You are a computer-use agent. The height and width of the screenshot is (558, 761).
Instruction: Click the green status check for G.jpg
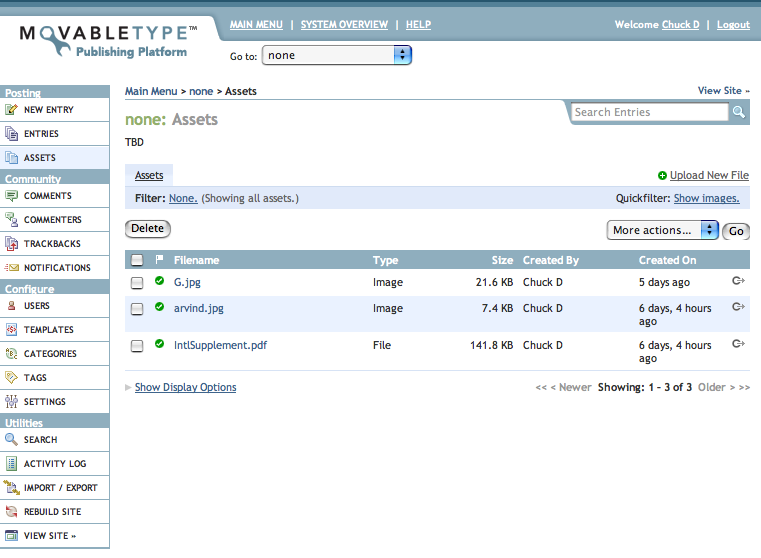point(159,280)
